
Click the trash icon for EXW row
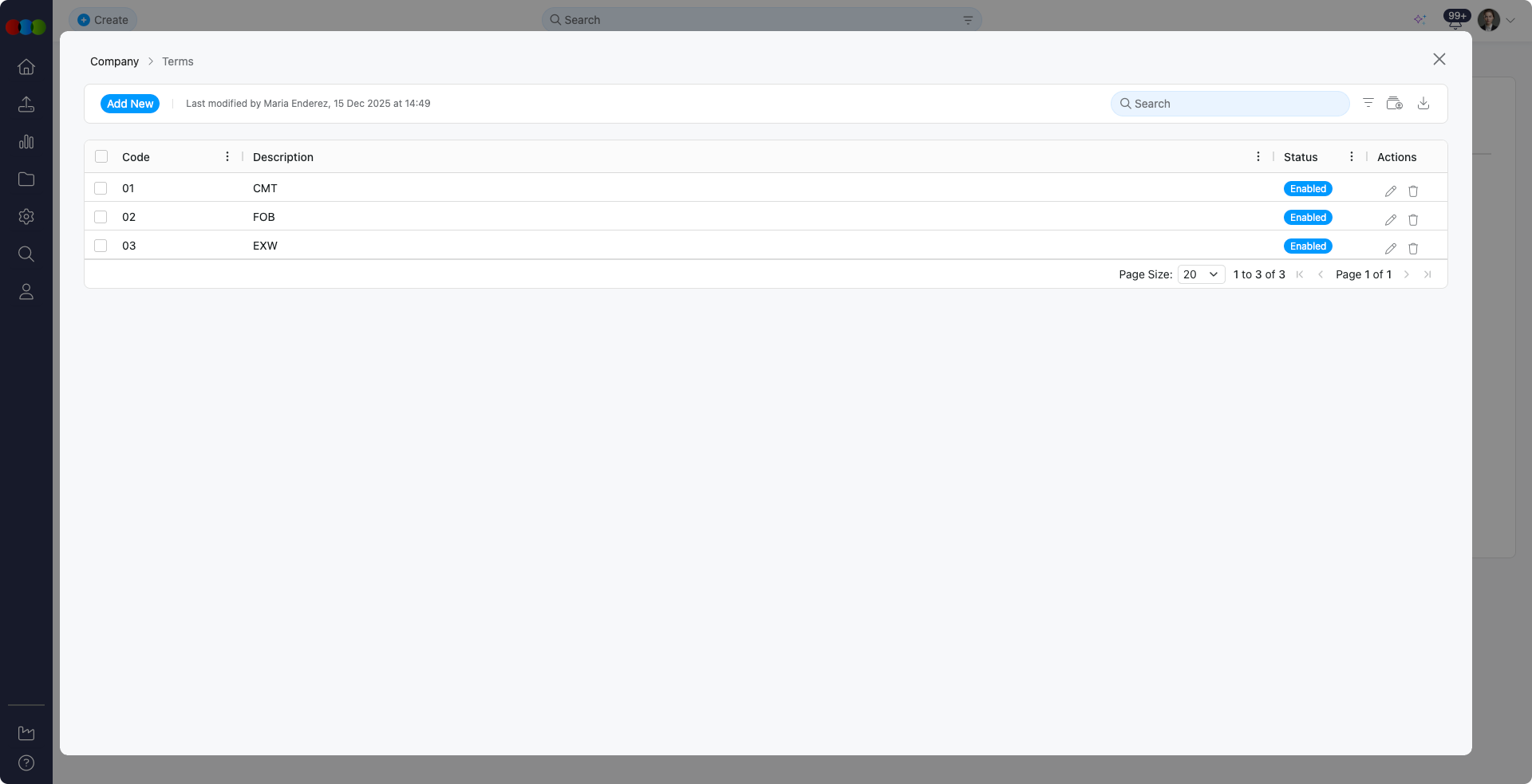1413,248
